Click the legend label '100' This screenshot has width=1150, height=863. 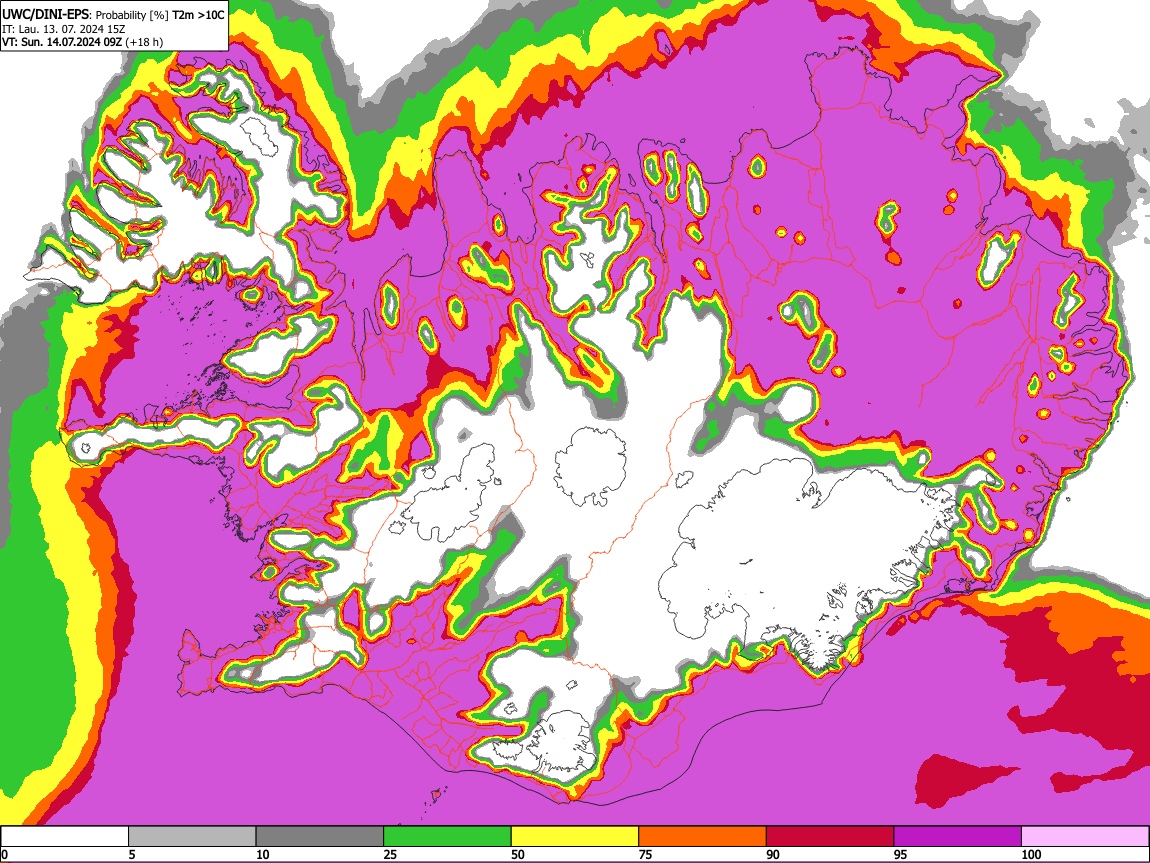1032,854
